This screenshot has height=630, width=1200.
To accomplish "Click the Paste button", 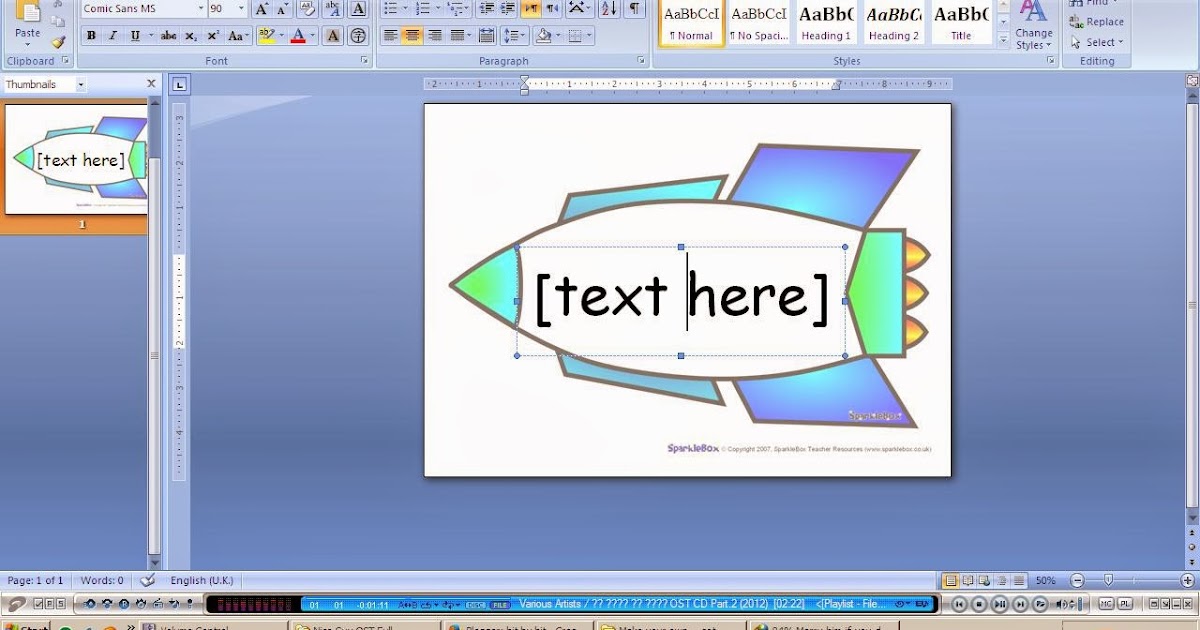I will tap(28, 24).
